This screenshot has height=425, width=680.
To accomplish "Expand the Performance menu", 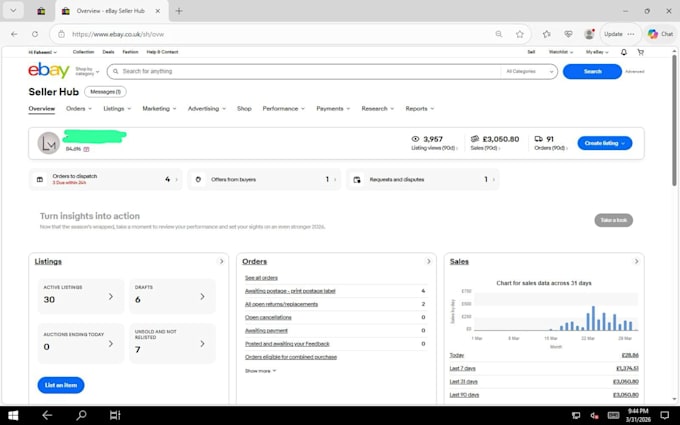I will [284, 109].
